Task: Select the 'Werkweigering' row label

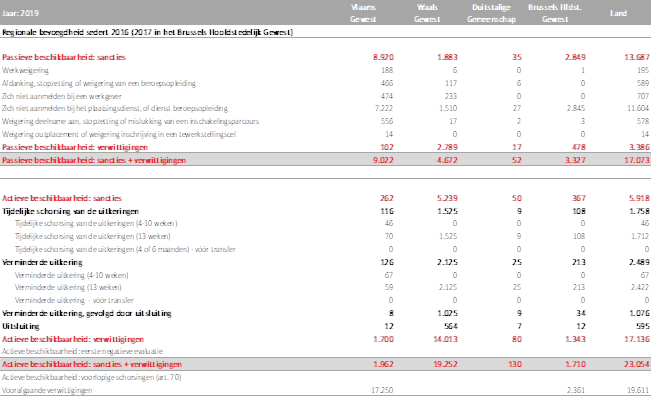Action: pyautogui.click(x=25, y=70)
